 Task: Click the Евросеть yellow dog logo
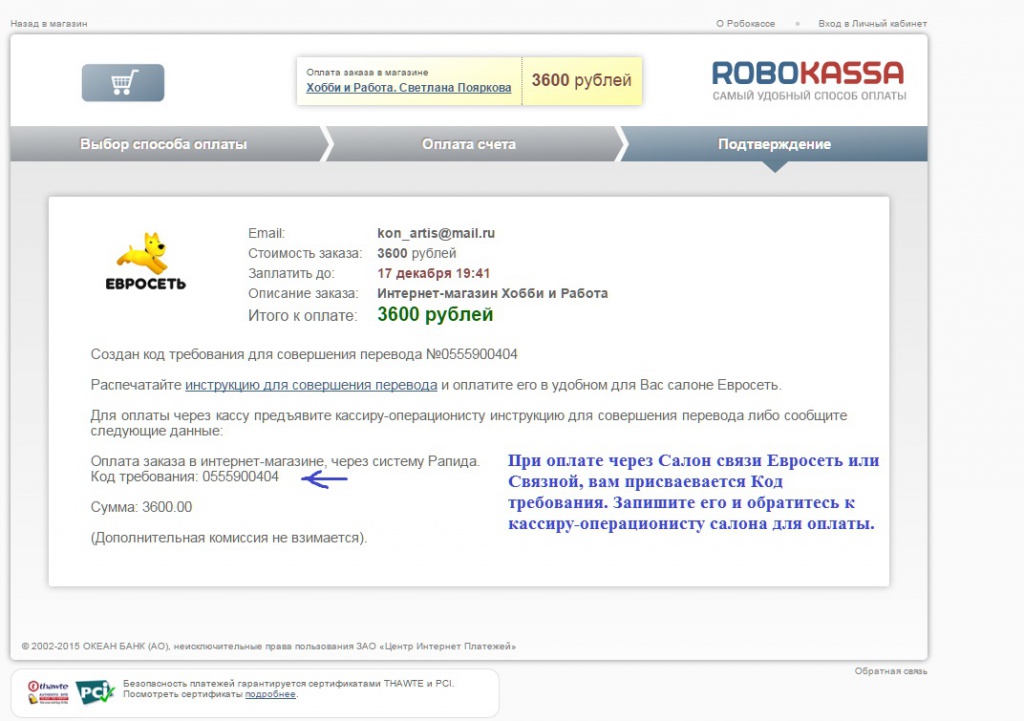(x=145, y=261)
